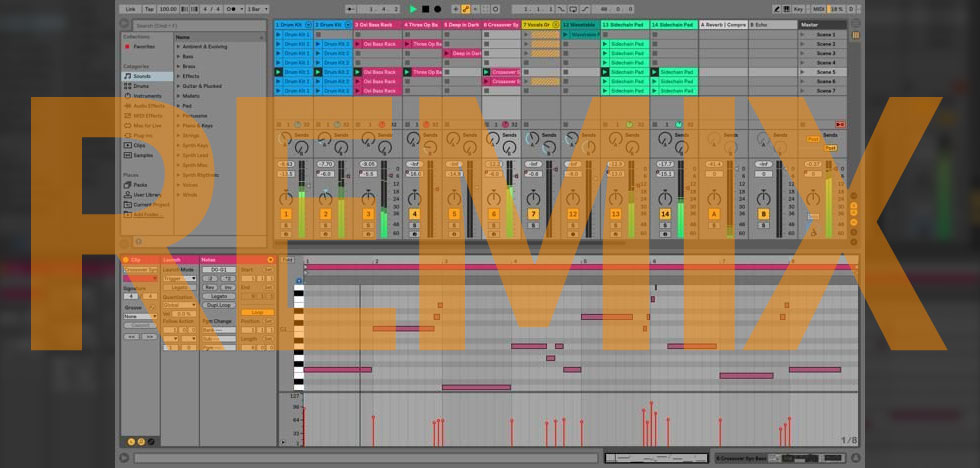Image resolution: width=980 pixels, height=468 pixels.
Task: Click the Tap tempo button
Action: click(x=149, y=9)
